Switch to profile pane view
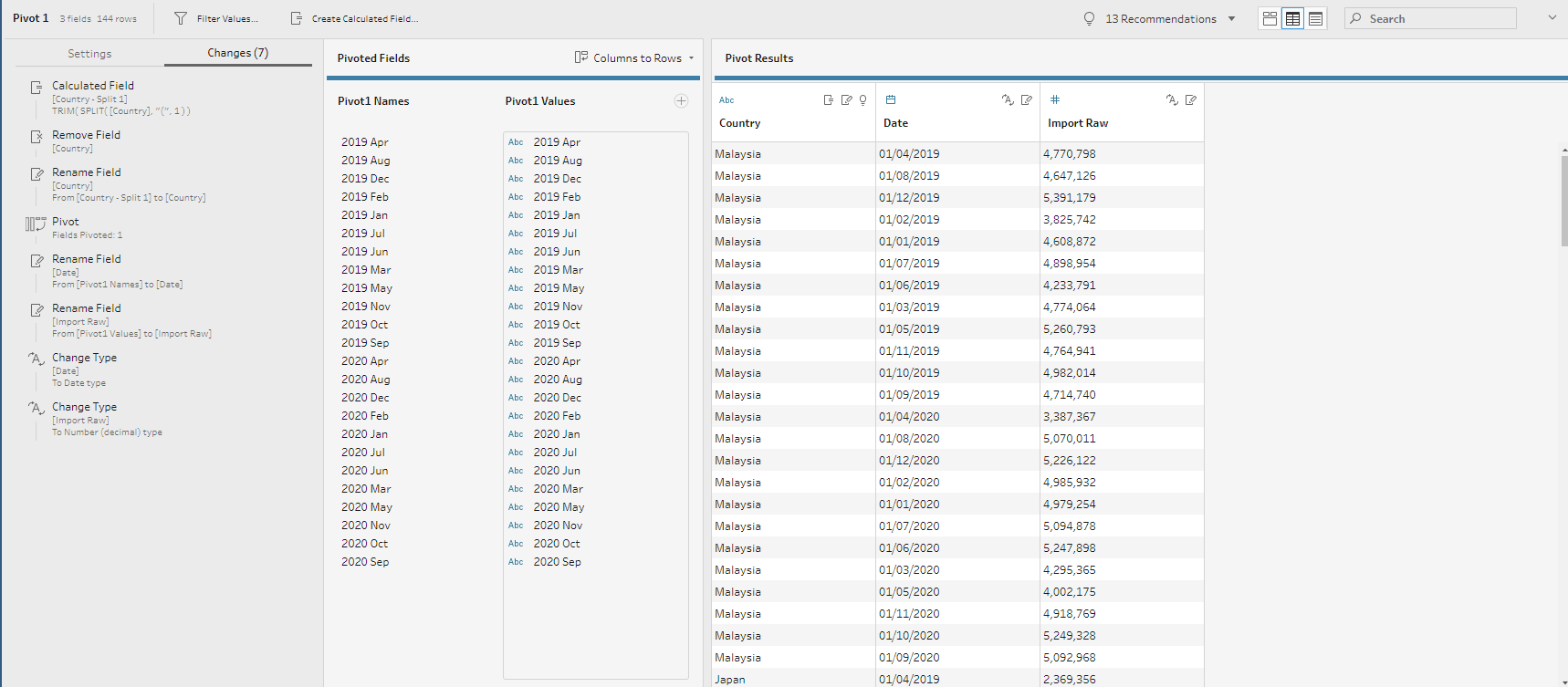 1270,18
